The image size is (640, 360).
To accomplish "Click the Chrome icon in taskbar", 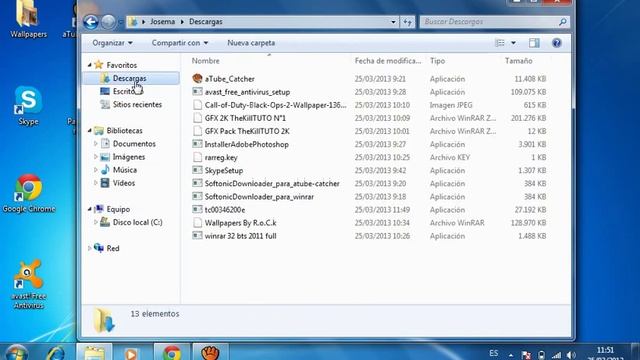I will coord(172,353).
